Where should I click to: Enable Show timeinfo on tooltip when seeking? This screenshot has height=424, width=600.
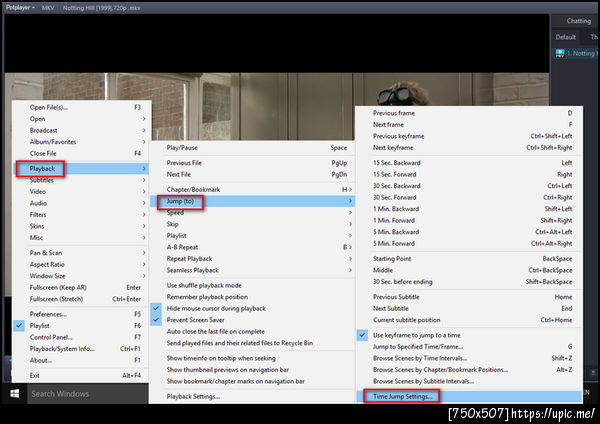click(x=253, y=358)
